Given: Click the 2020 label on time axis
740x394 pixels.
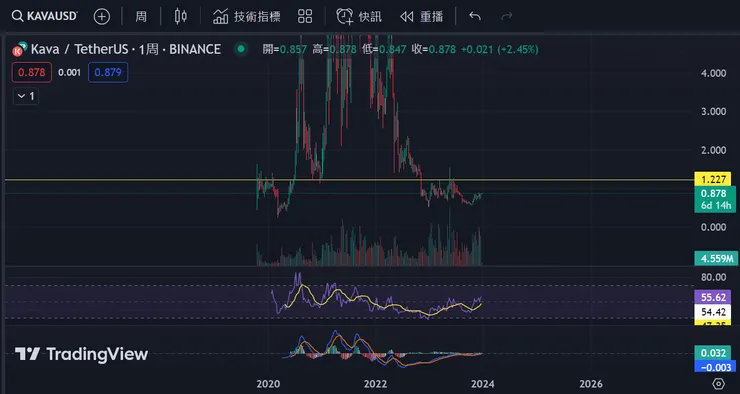Looking at the screenshot, I should 269,384.
